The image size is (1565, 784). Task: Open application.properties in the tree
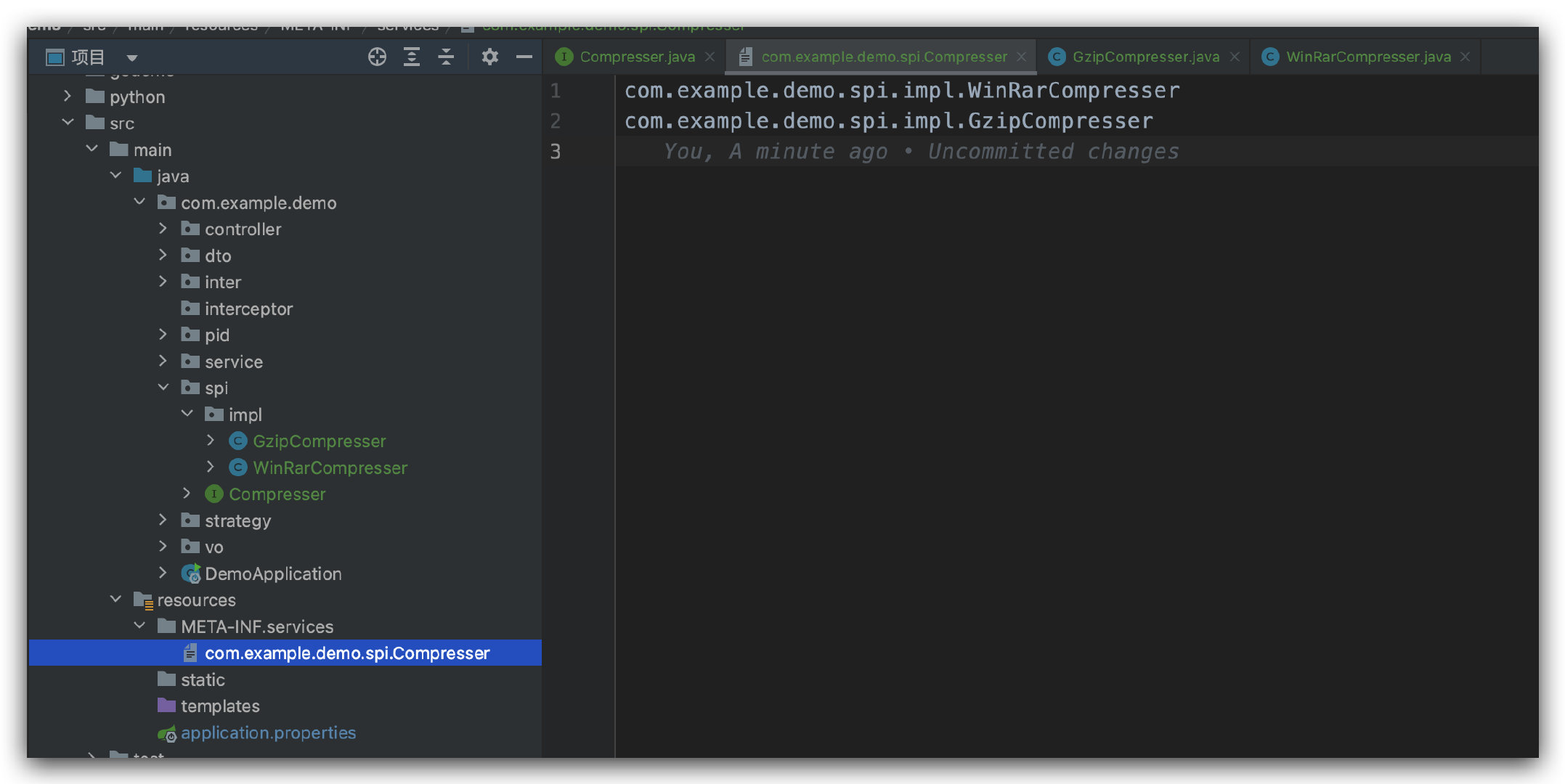[x=268, y=732]
